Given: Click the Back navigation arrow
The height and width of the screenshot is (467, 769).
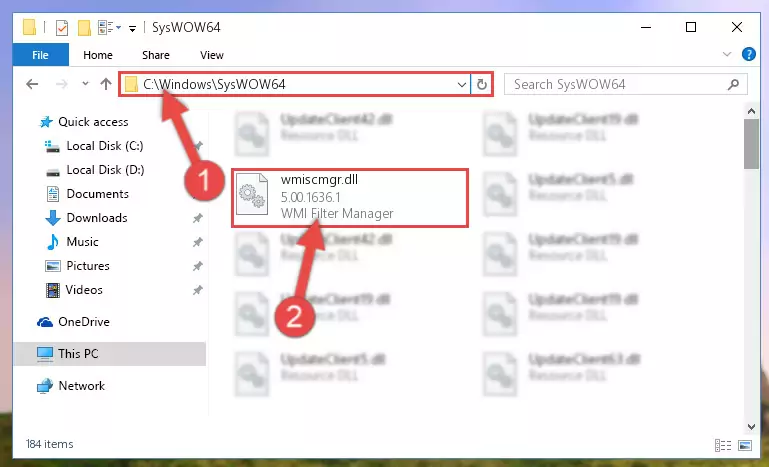Looking at the screenshot, I should pos(32,84).
